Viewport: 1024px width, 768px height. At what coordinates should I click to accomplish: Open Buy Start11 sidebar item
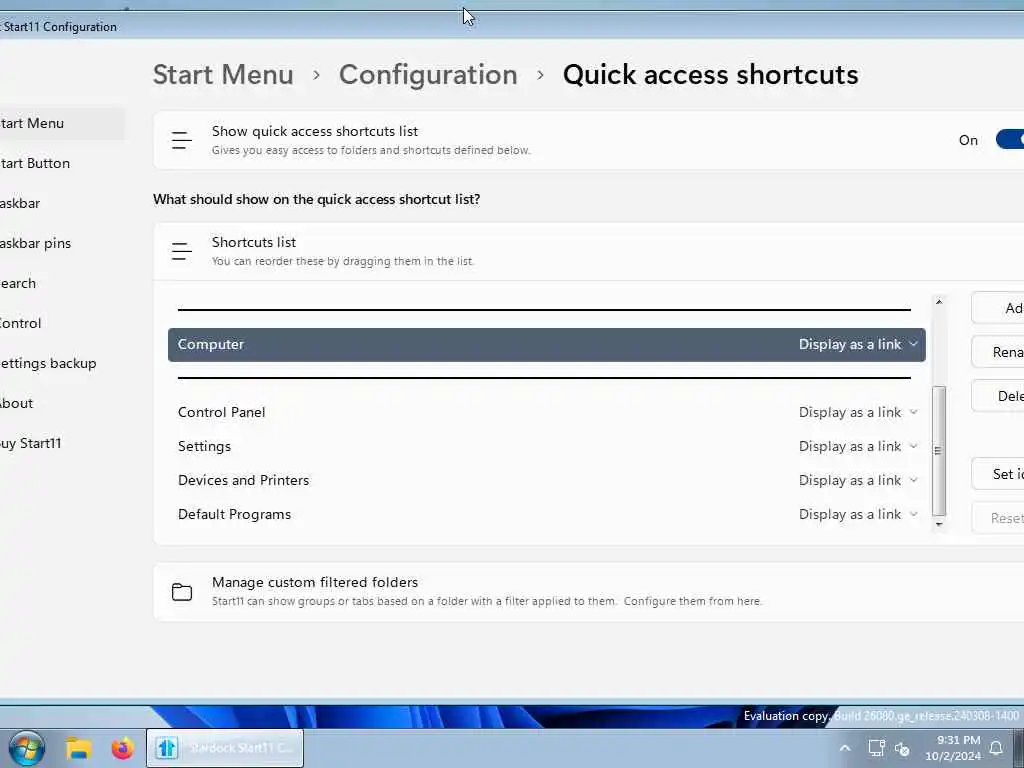tap(61, 443)
